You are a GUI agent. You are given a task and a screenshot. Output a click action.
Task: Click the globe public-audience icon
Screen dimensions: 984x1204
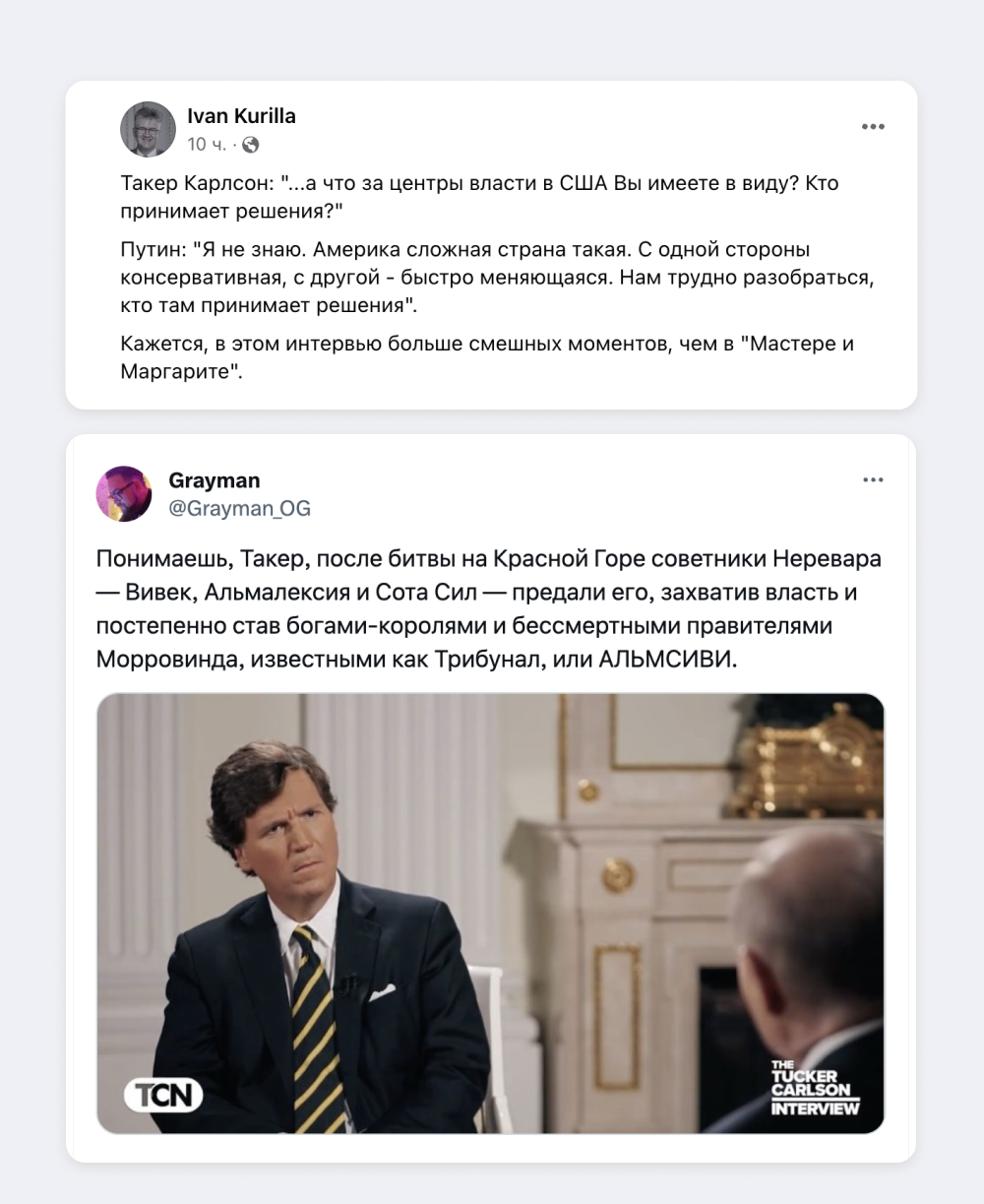251,145
